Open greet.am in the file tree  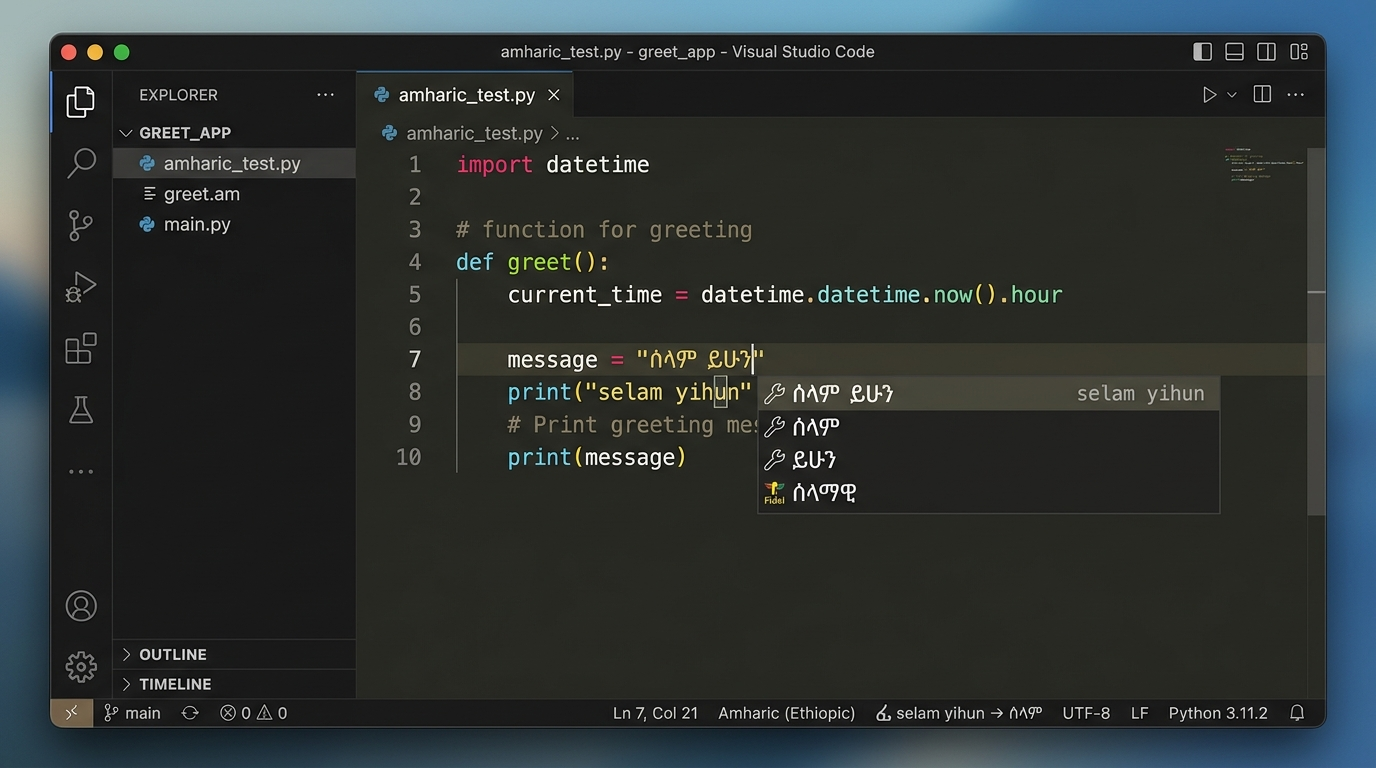234,194
